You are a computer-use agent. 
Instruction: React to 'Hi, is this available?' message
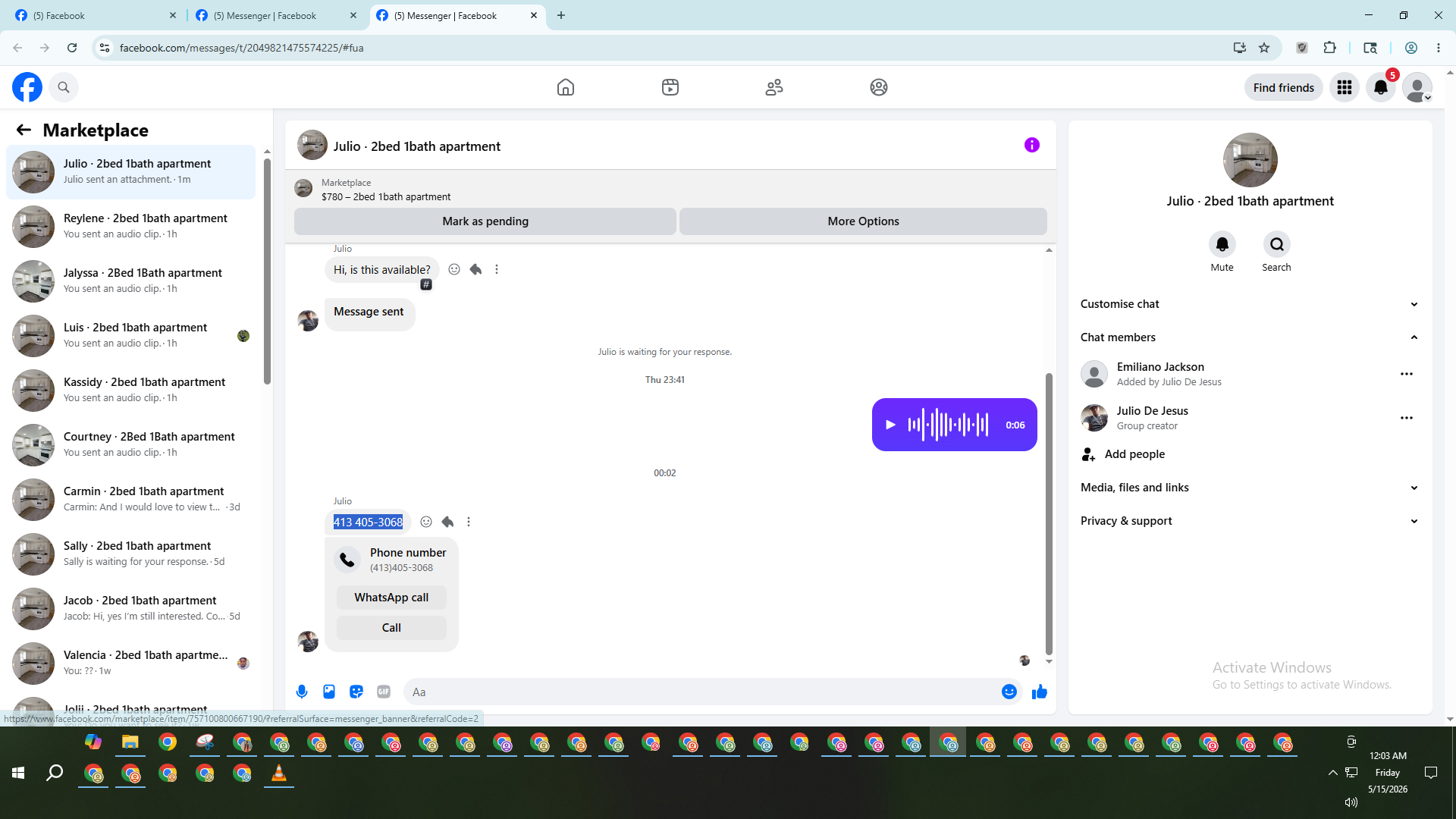click(454, 269)
